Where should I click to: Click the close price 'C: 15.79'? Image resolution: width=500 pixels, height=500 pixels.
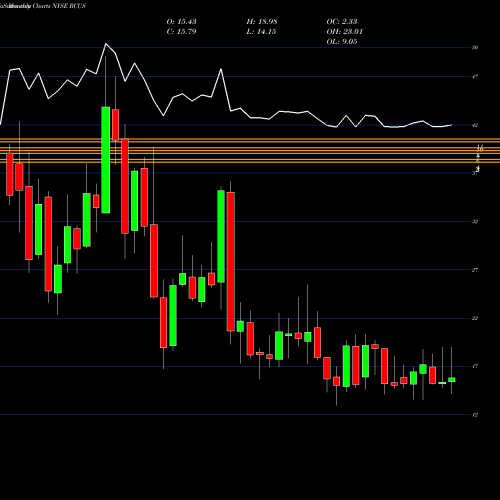click(181, 32)
